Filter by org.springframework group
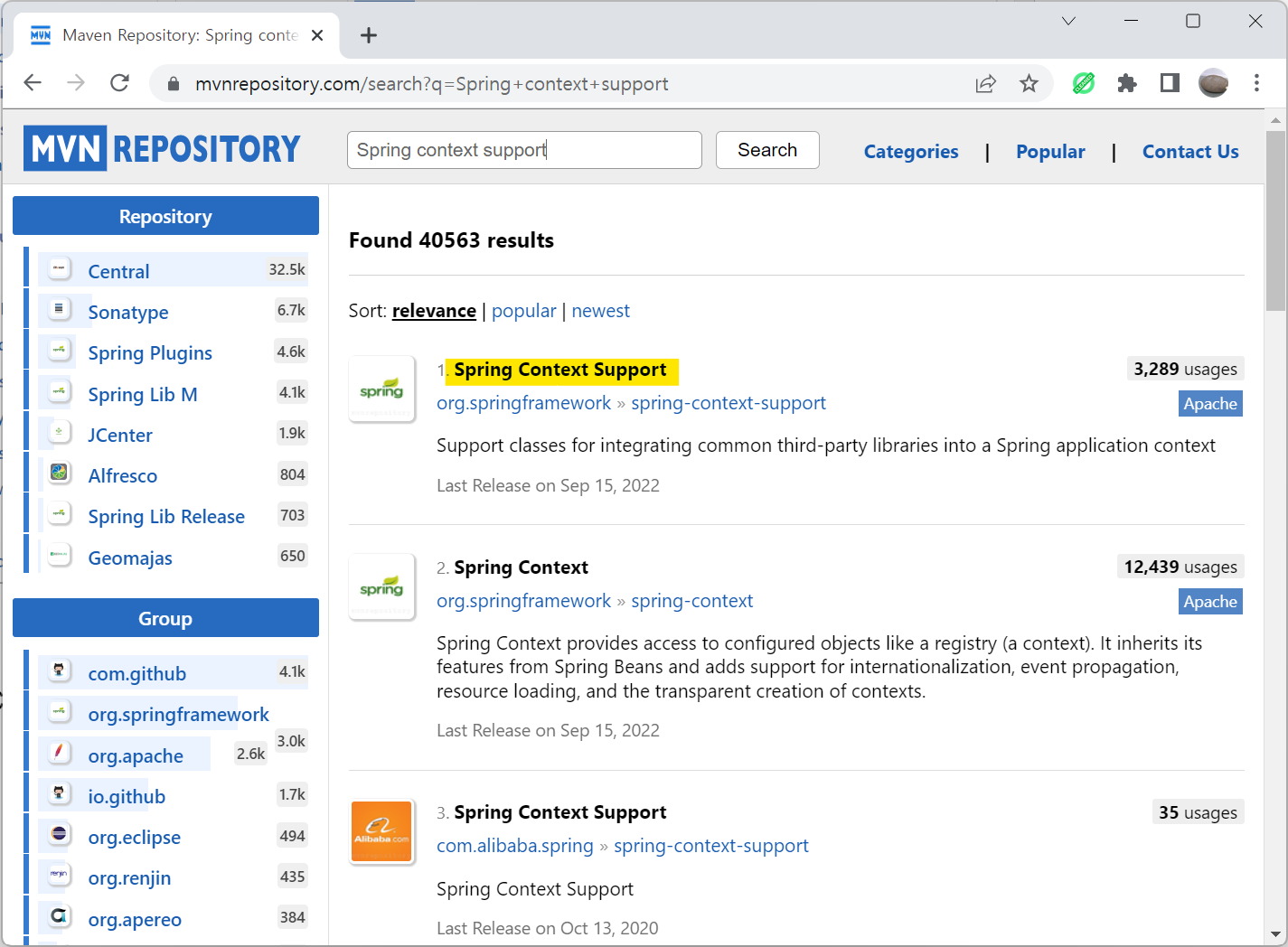Image resolution: width=1288 pixels, height=947 pixels. [x=178, y=714]
